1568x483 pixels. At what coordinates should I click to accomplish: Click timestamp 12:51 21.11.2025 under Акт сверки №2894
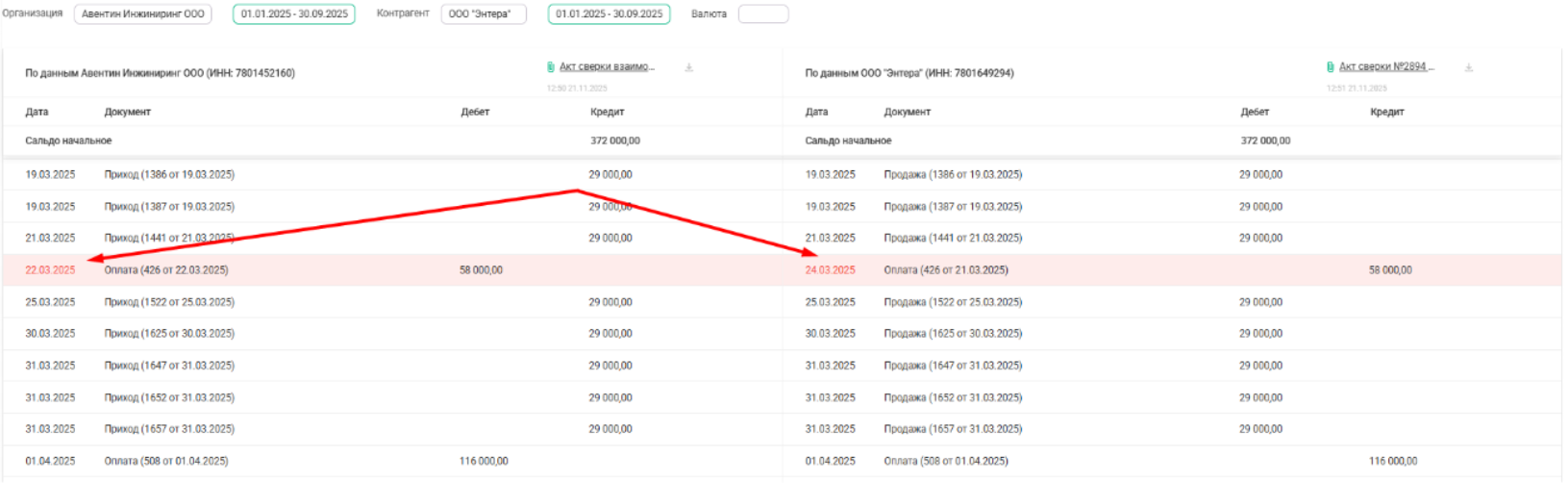(x=1356, y=89)
